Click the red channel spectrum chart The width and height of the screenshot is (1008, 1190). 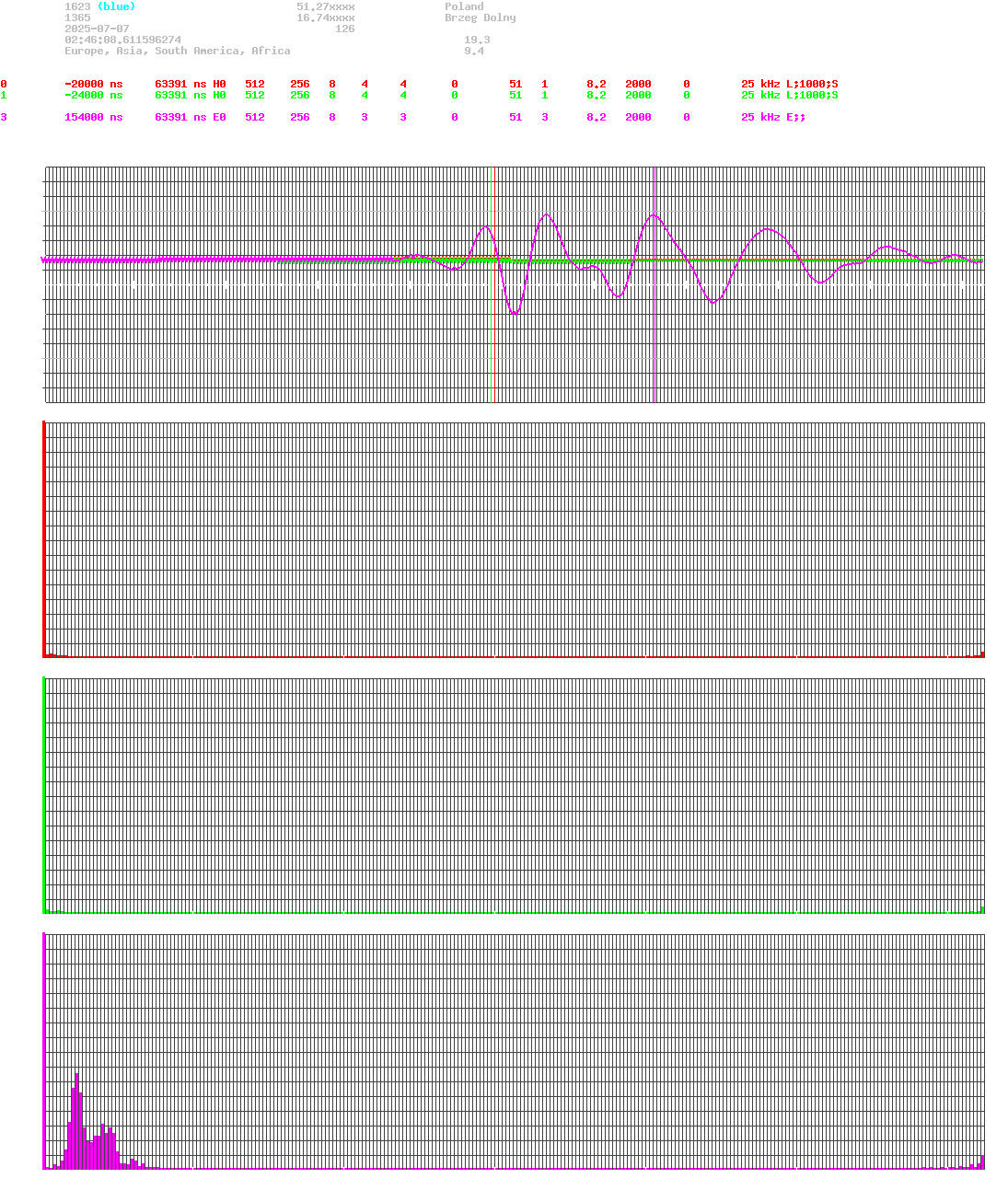tap(514, 539)
